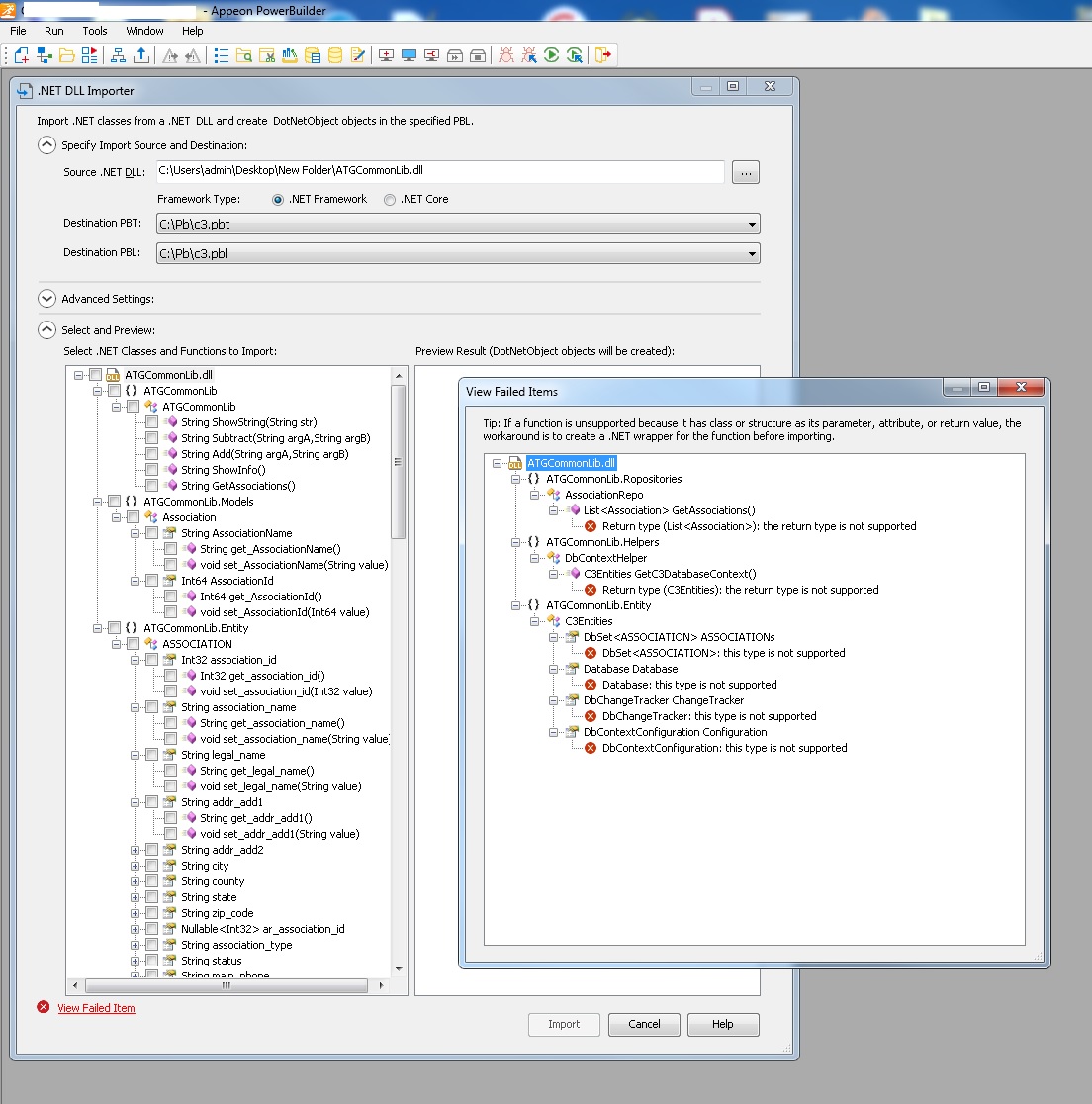
Task: Click the green Run toolbar icon
Action: pyautogui.click(x=552, y=55)
